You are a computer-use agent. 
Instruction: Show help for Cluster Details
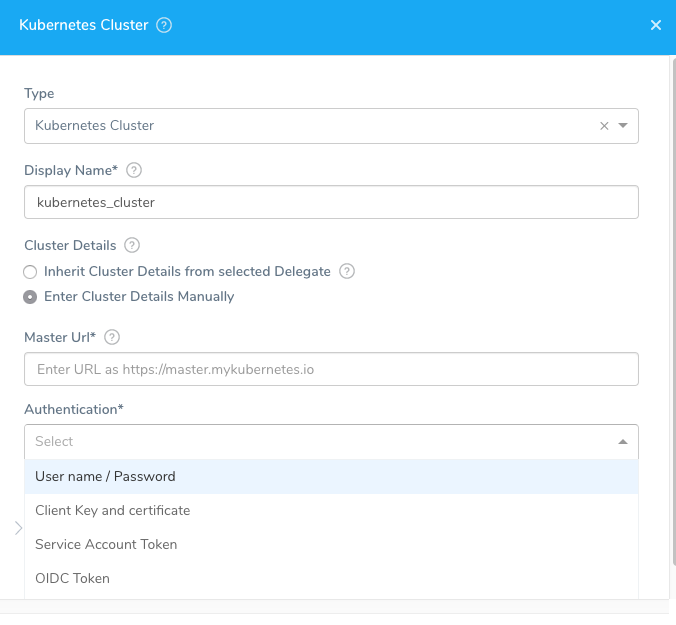pos(132,245)
